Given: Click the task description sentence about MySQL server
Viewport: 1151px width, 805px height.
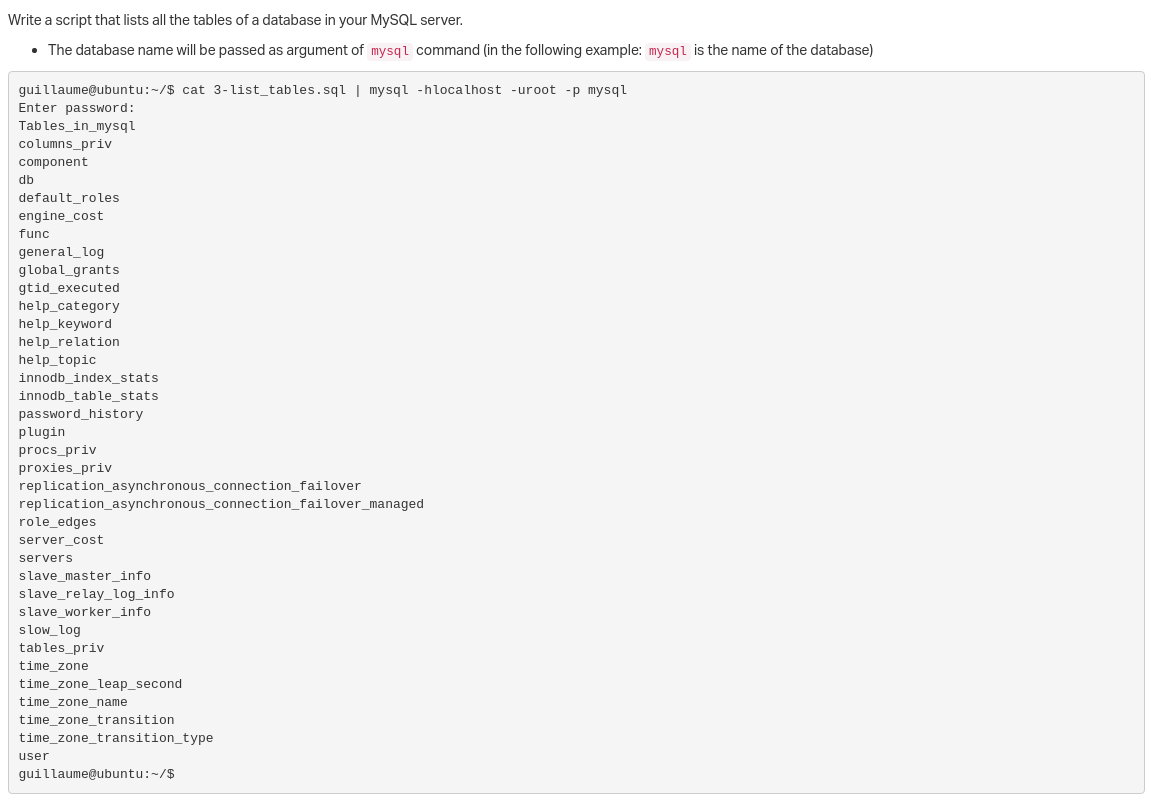Looking at the screenshot, I should click(235, 20).
